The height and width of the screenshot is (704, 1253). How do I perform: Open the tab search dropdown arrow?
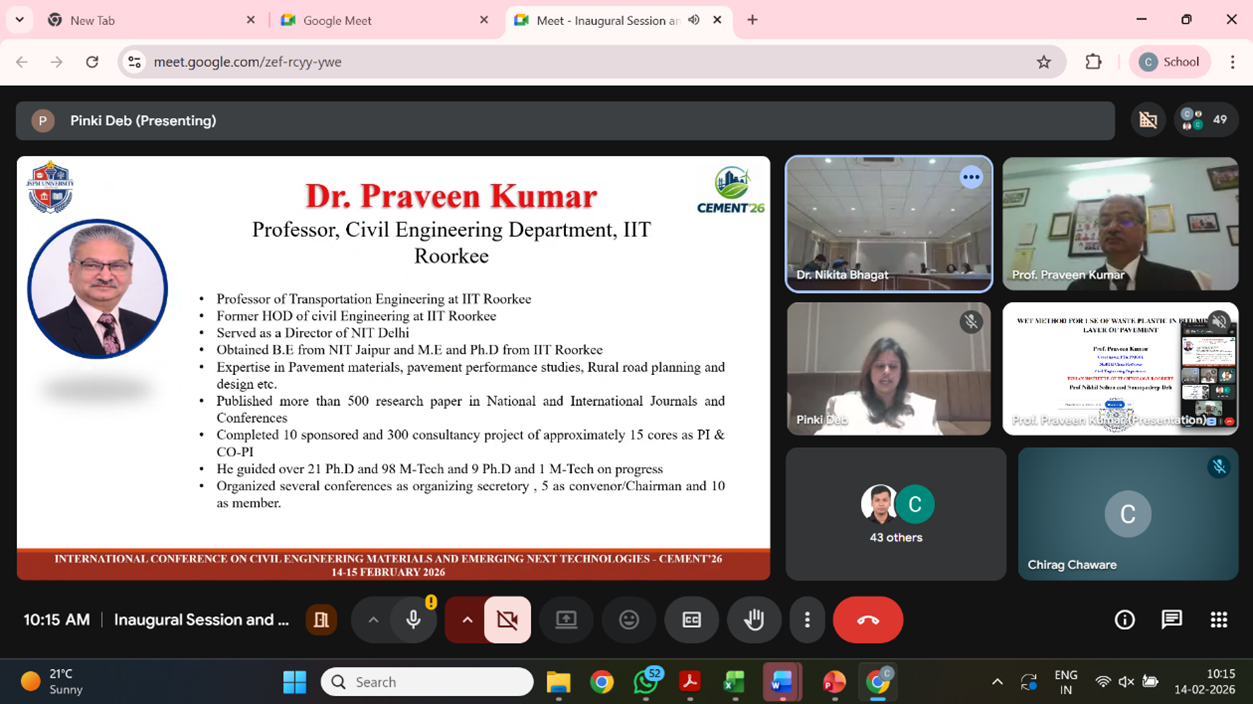[19, 20]
